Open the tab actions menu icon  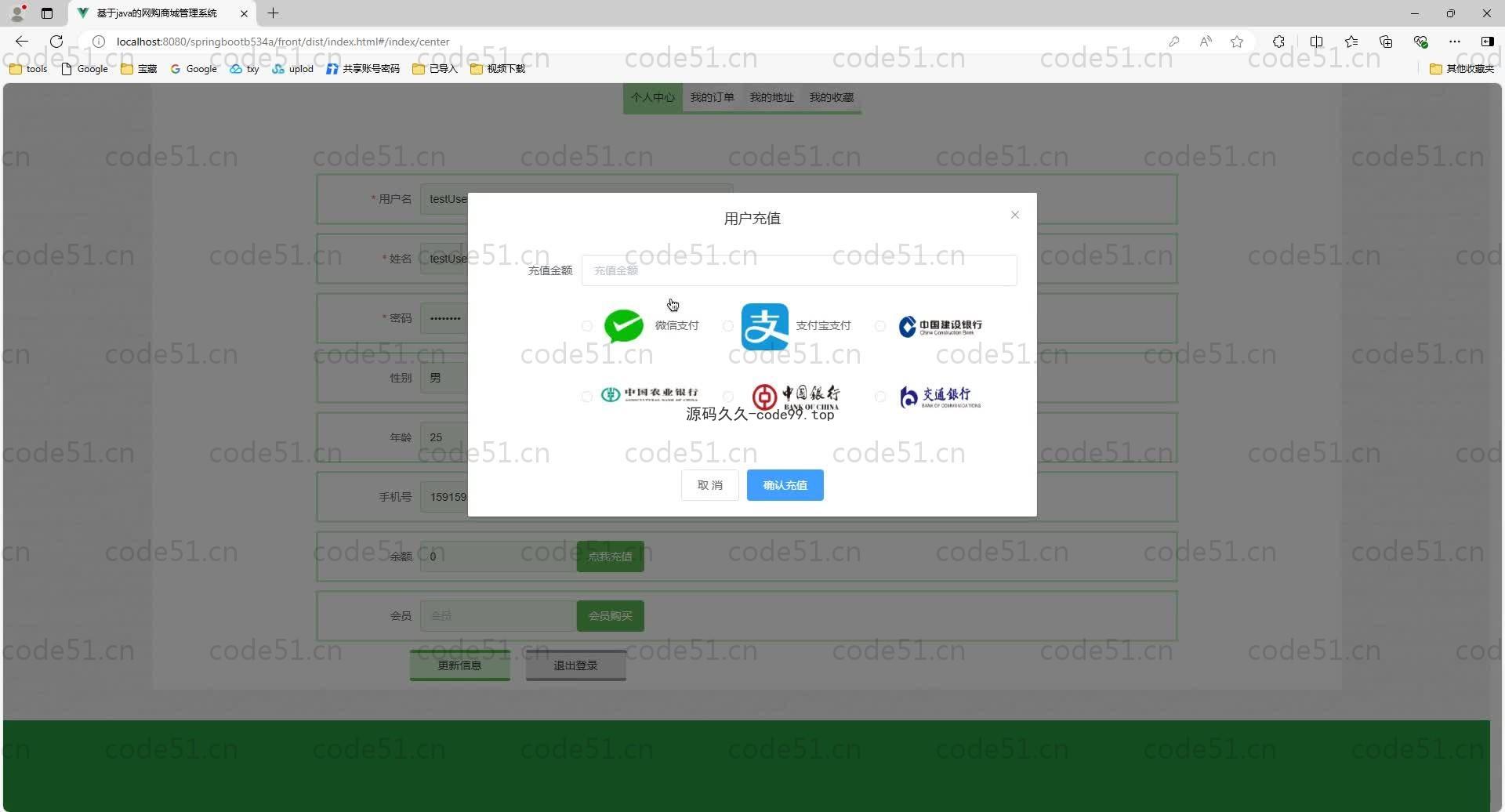click(47, 13)
